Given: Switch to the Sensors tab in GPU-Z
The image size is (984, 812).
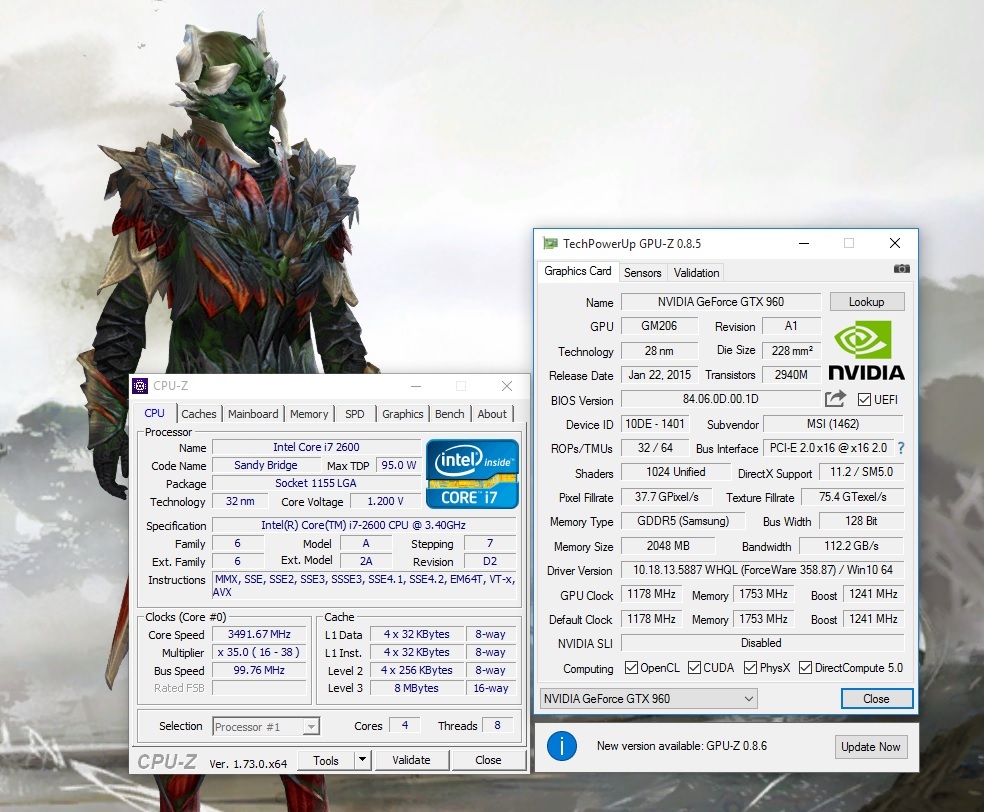Looking at the screenshot, I should (643, 272).
